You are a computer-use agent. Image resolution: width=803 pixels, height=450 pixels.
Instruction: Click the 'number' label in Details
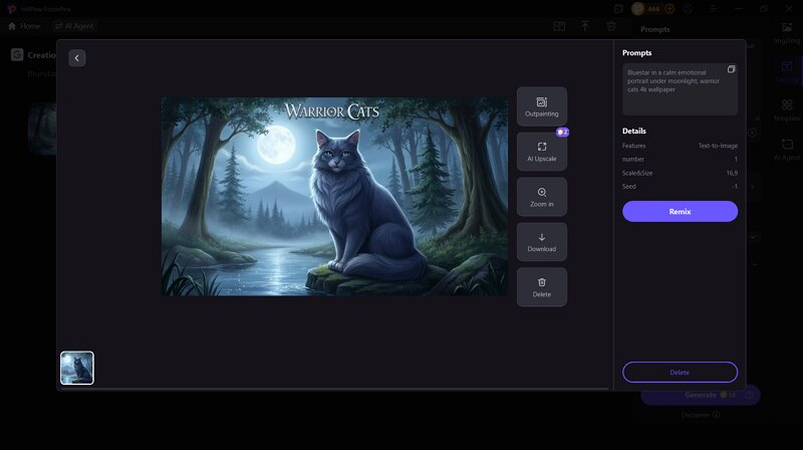tap(633, 159)
